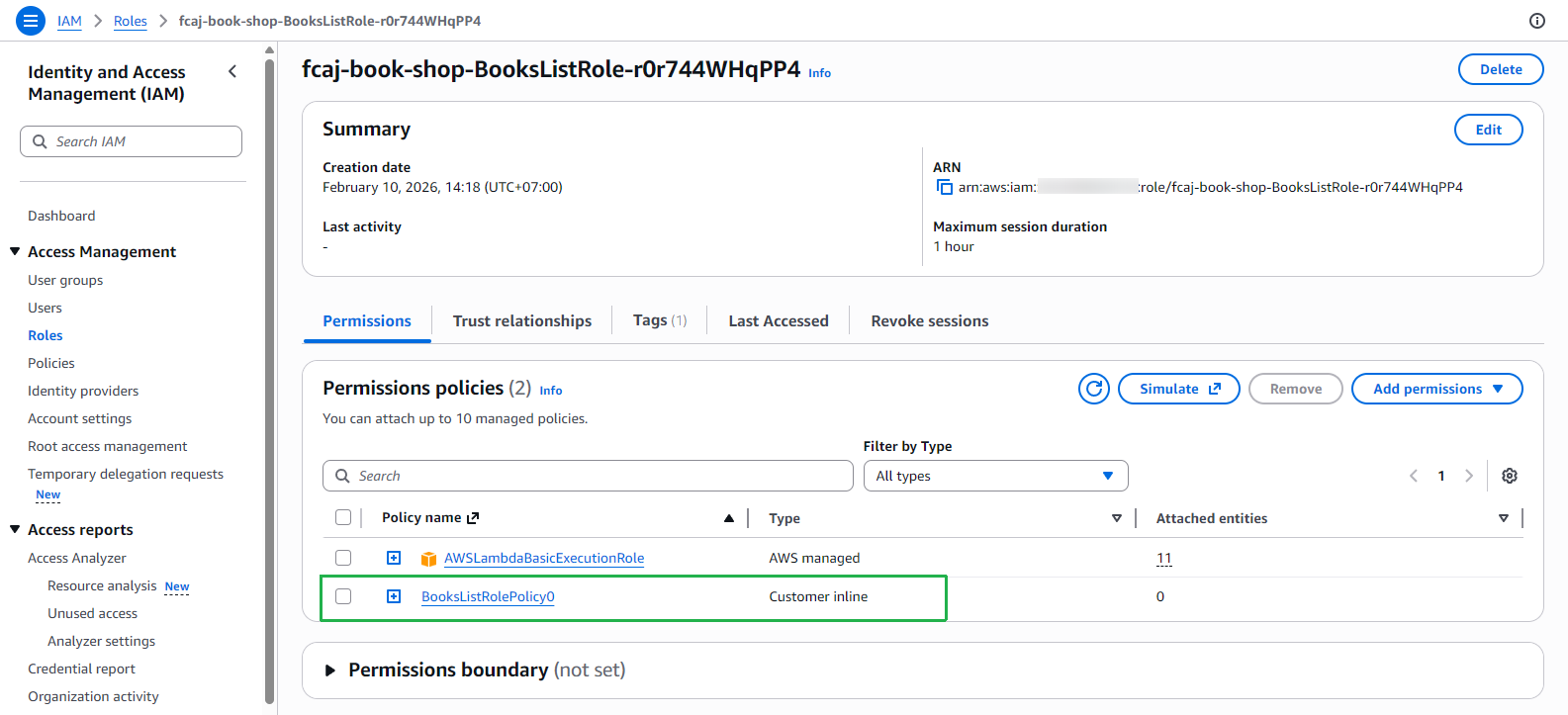Click the AWS managed policy box icon
Viewport: 1568px width, 715px height.
[428, 559]
